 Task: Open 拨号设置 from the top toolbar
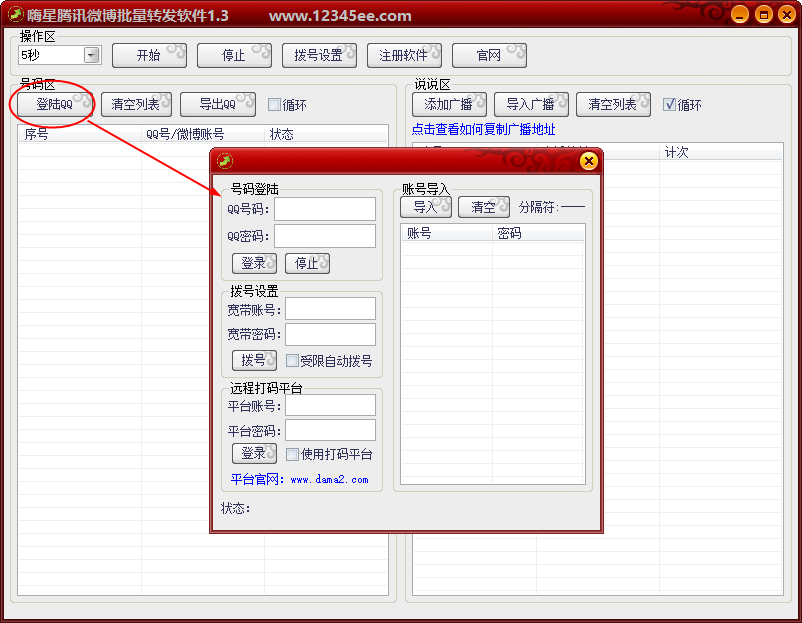click(x=319, y=55)
